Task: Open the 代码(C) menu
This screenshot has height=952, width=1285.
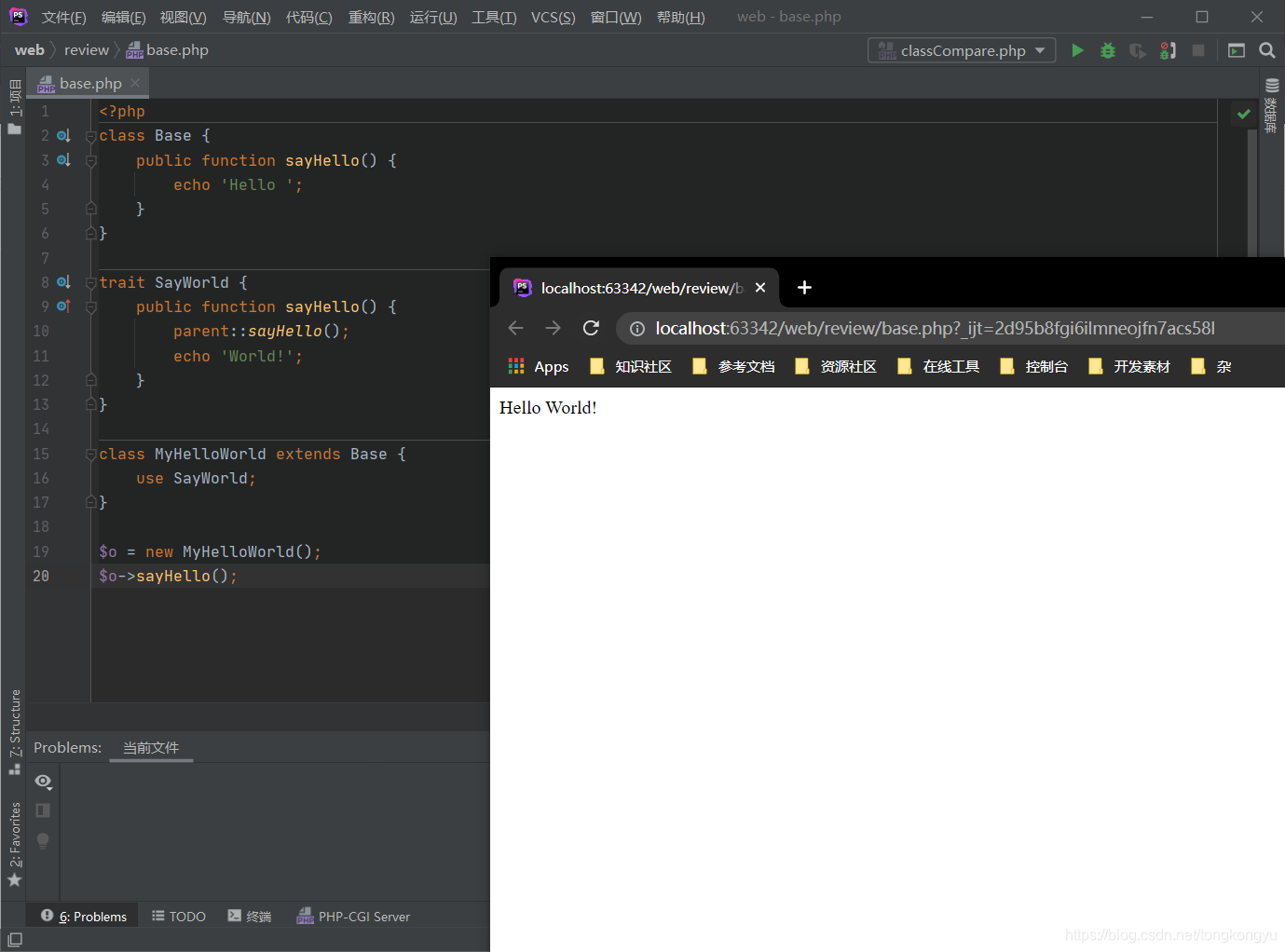Action: point(308,18)
